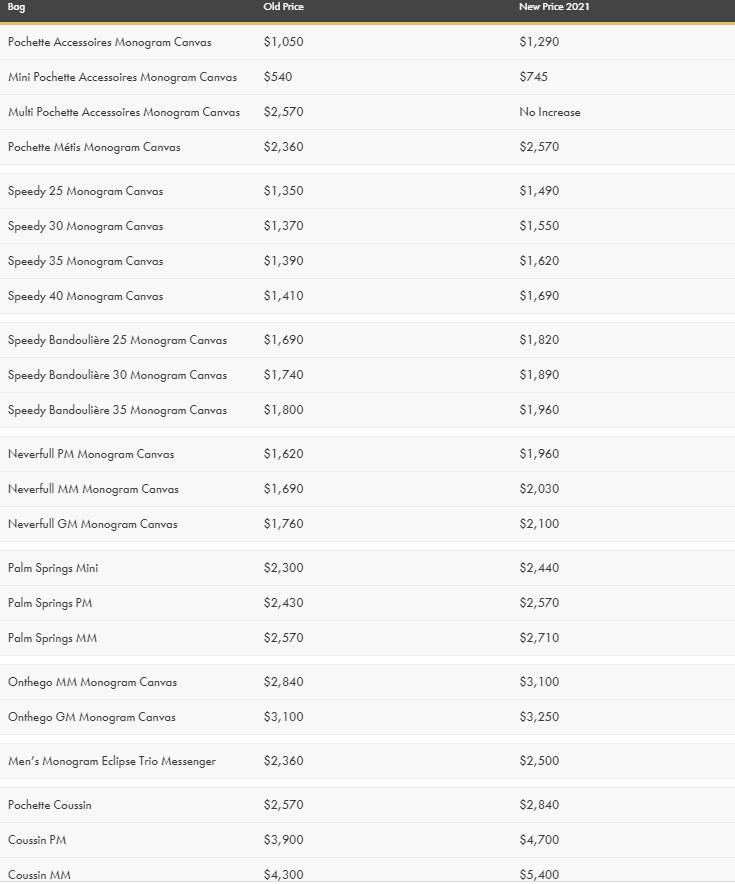Click Neverfull GM old price $1,760
The image size is (735, 884).
[283, 524]
